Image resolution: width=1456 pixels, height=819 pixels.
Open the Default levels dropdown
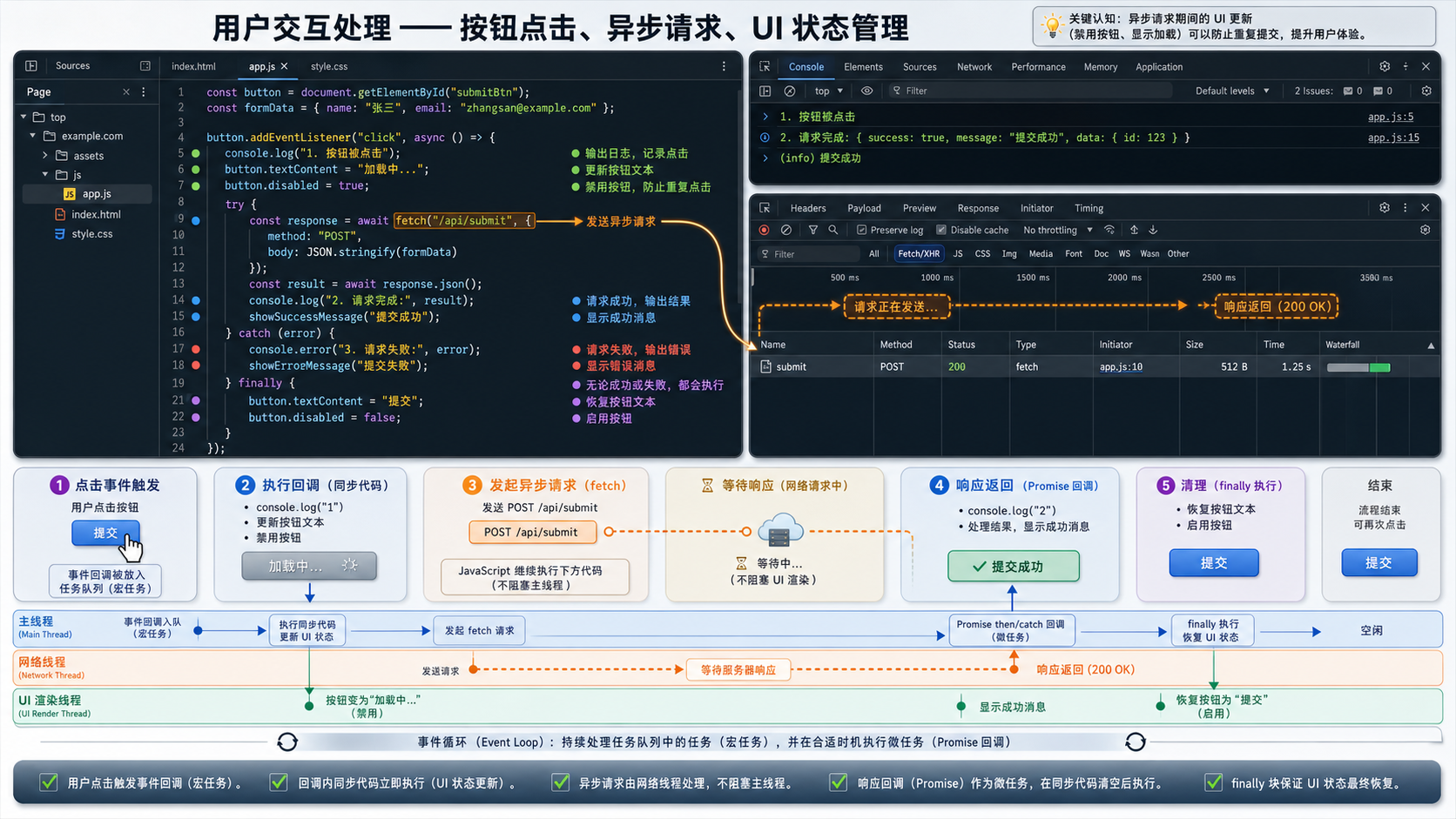[x=1232, y=91]
